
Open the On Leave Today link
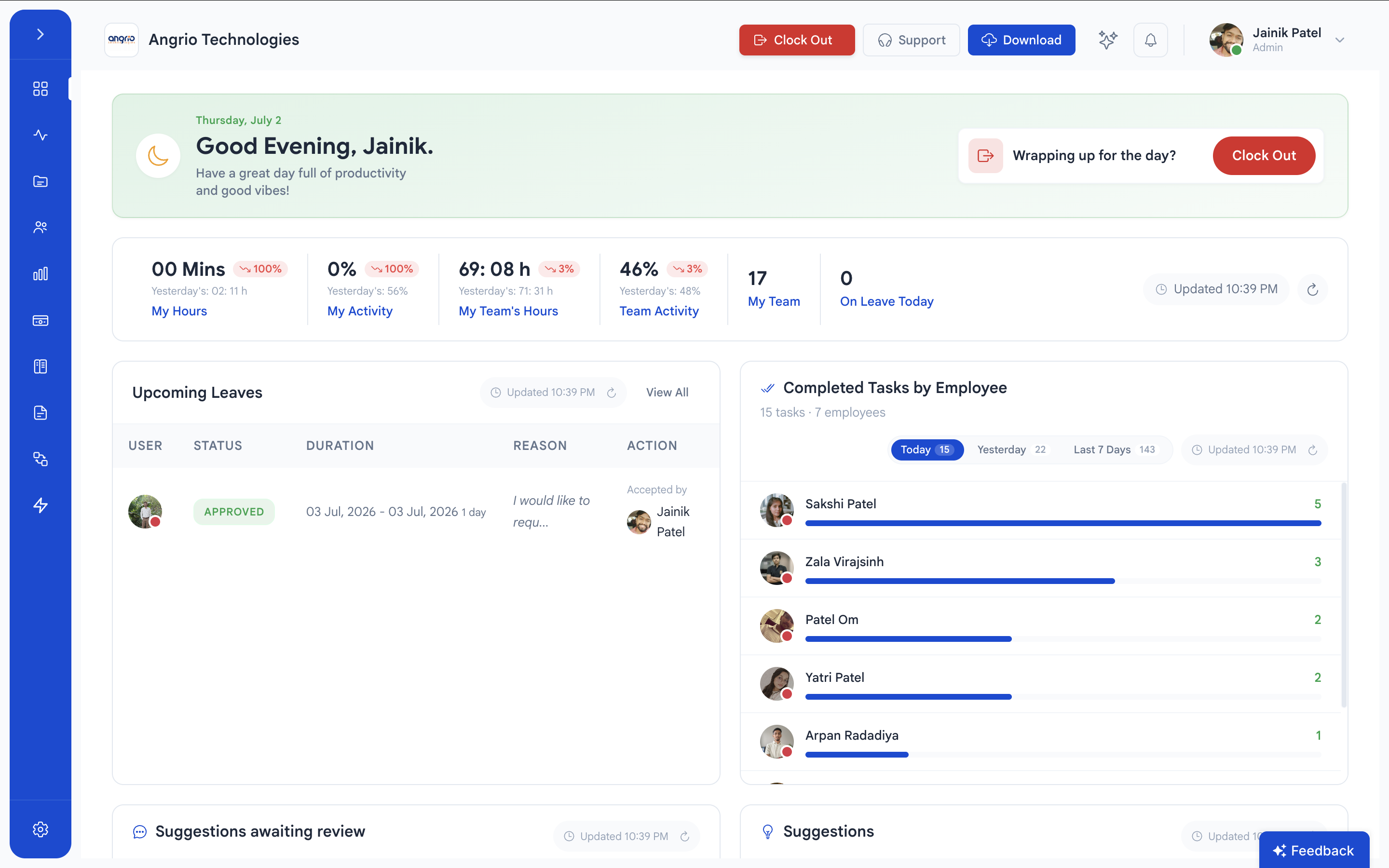click(x=887, y=301)
